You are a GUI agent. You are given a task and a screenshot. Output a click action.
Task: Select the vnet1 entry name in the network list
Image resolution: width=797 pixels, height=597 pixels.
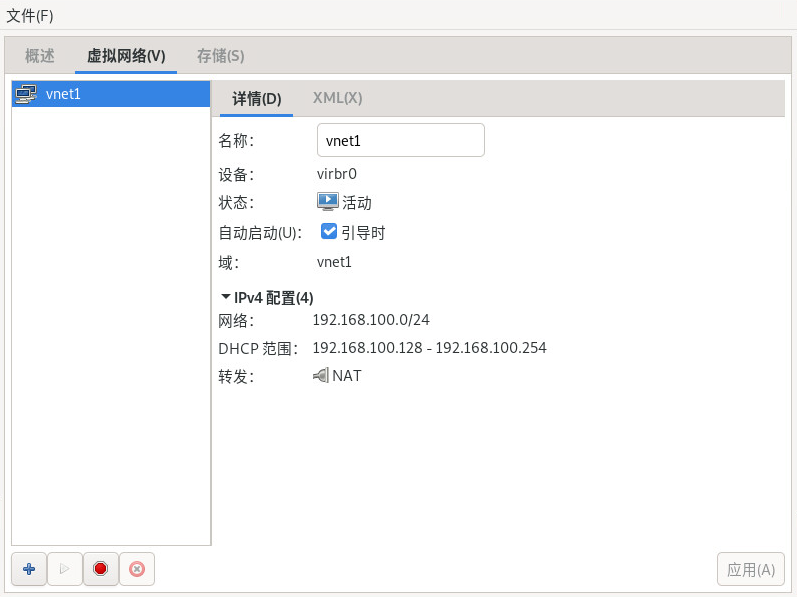click(63, 94)
